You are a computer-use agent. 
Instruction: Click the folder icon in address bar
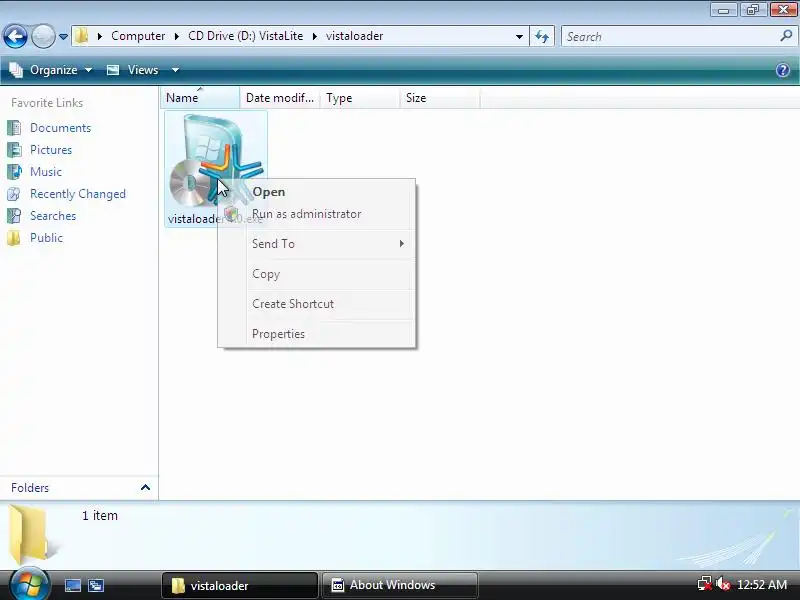point(81,36)
